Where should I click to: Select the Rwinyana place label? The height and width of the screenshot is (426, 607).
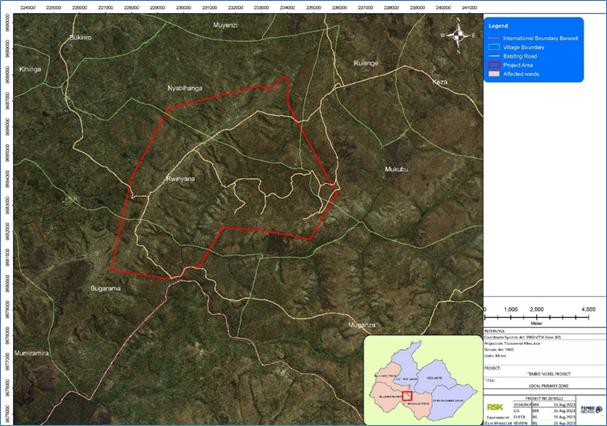tap(178, 178)
